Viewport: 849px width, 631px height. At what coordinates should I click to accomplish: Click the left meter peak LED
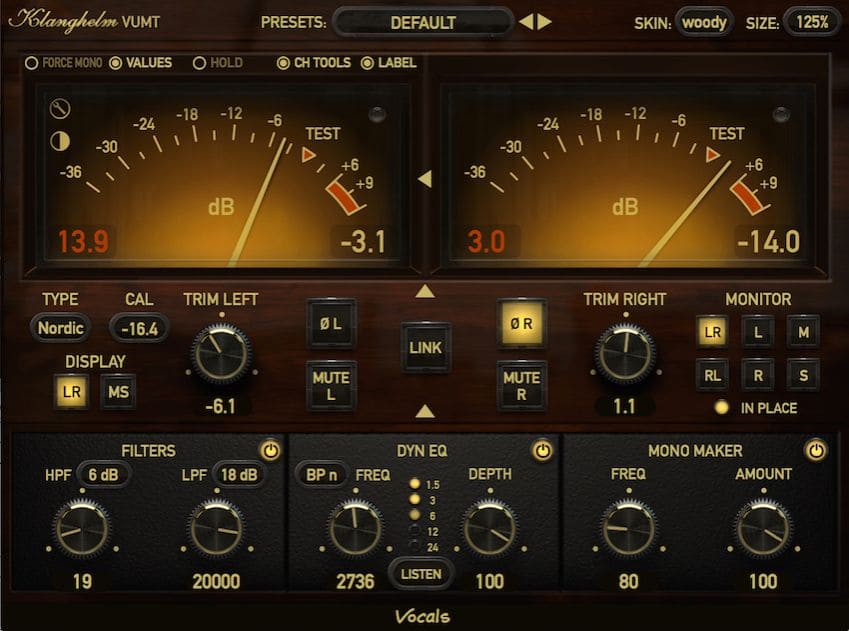pos(377,114)
